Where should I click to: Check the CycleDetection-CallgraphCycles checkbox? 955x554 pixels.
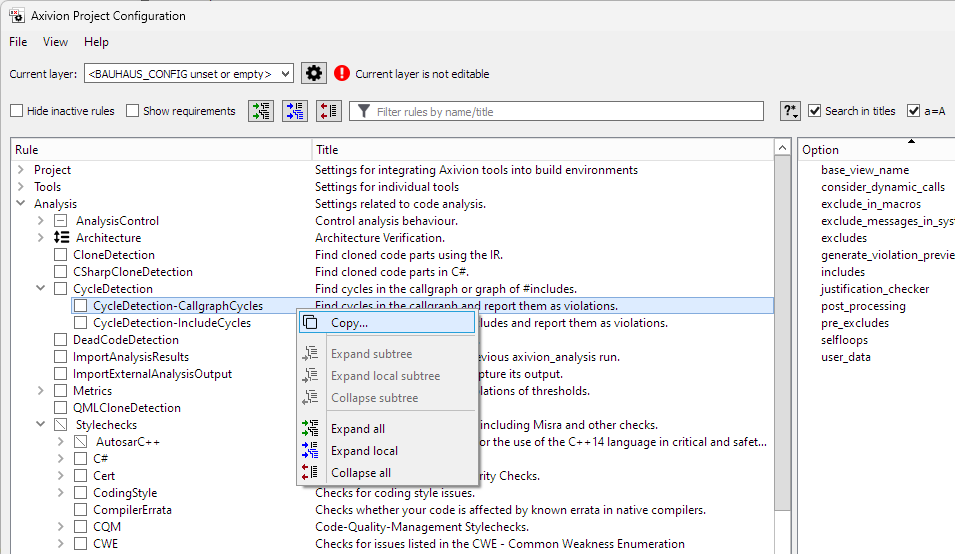point(80,306)
